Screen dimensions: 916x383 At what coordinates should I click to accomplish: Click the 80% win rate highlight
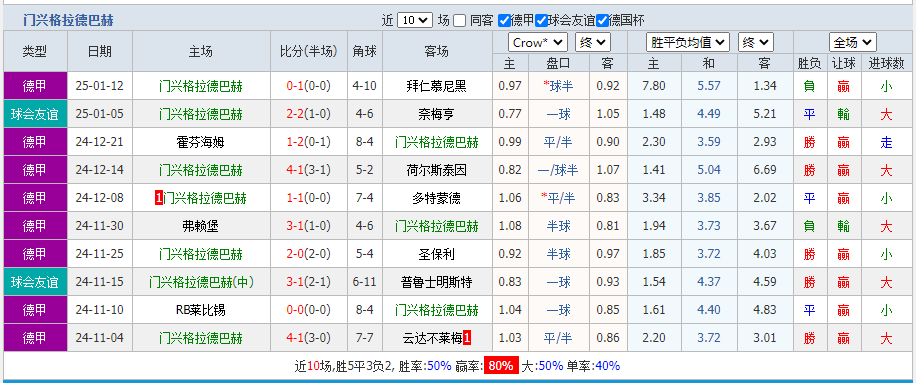click(x=501, y=366)
